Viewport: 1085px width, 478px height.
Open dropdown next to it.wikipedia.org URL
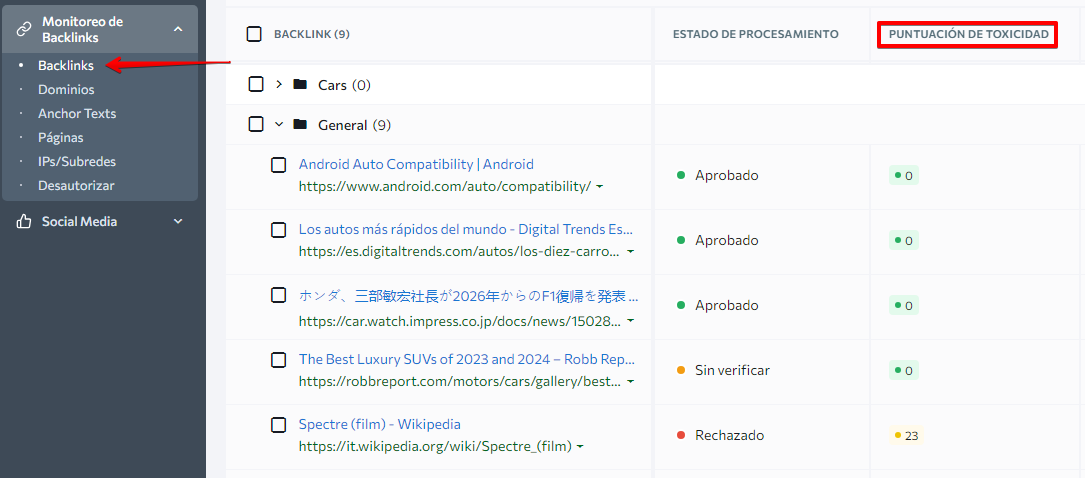click(x=580, y=447)
